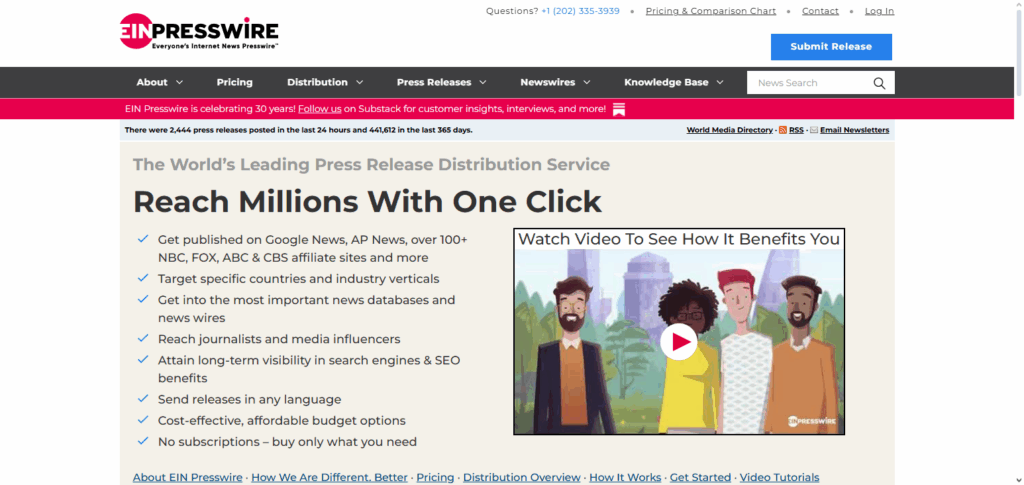This screenshot has width=1024, height=485.
Task: Click the envelope Email Newsletters icon
Action: click(814, 130)
